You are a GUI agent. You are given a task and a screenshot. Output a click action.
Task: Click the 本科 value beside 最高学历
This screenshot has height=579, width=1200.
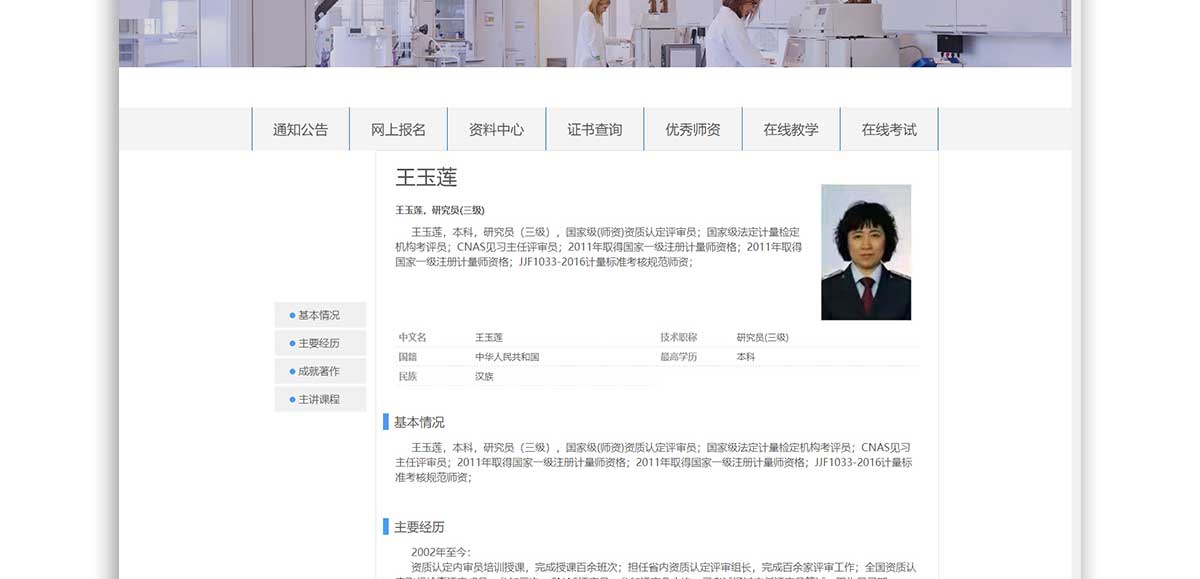point(745,357)
